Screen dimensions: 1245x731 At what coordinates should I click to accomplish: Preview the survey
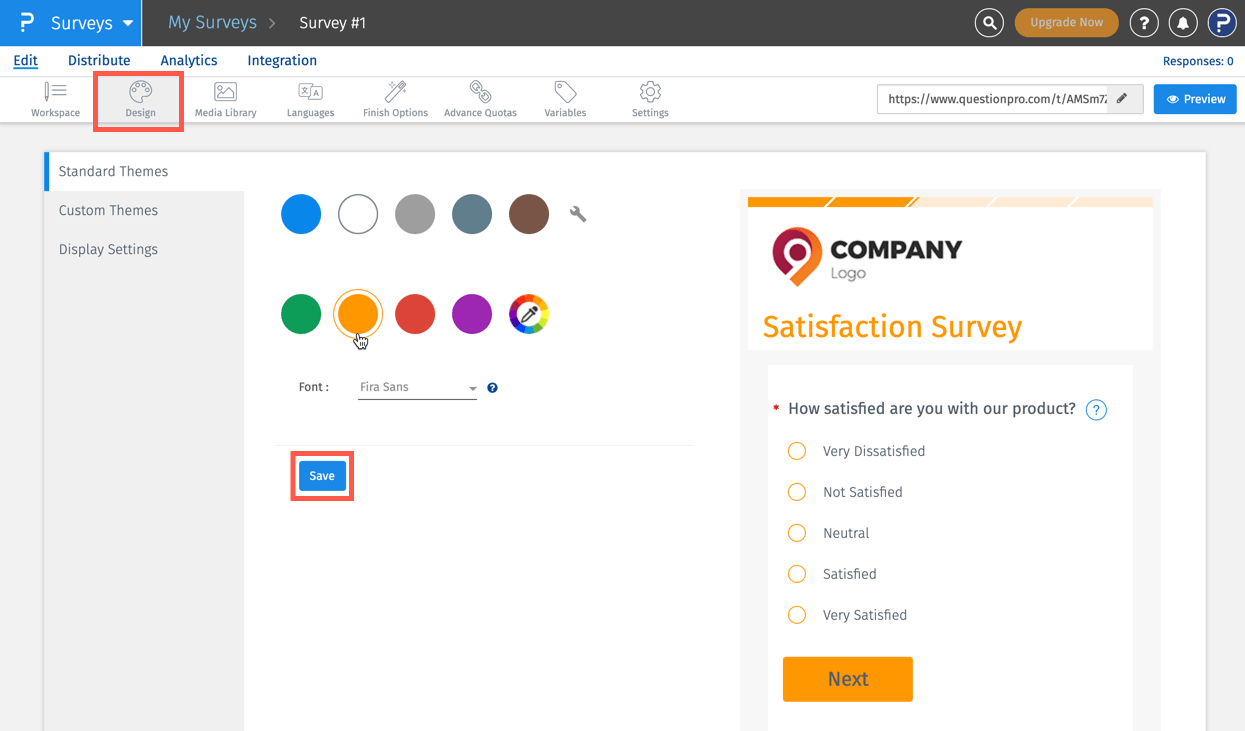(1195, 99)
